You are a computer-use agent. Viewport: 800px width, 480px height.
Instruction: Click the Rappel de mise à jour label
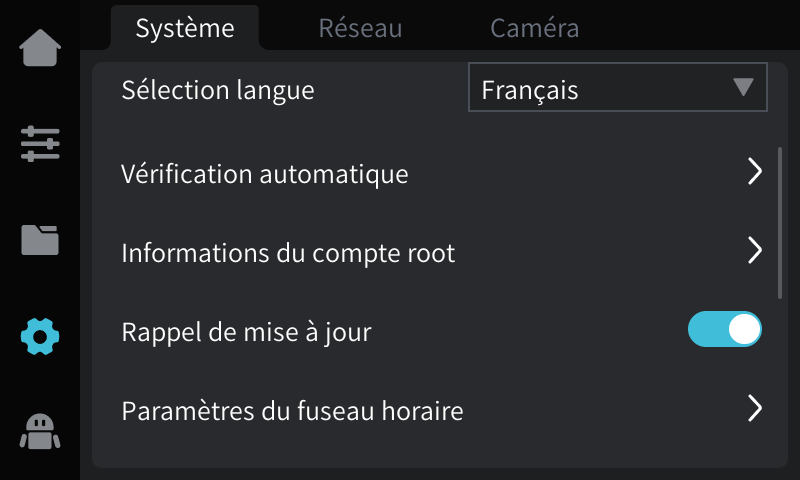tap(246, 331)
